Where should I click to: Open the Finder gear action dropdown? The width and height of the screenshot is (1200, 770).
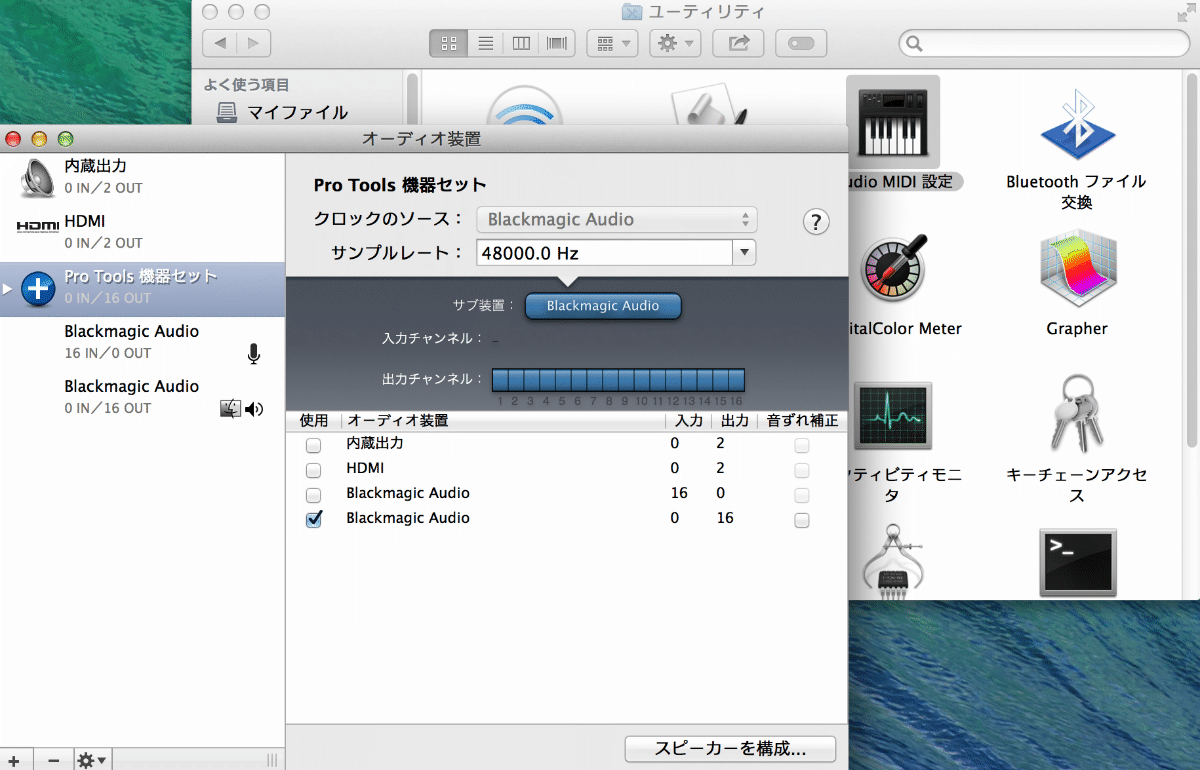pyautogui.click(x=675, y=43)
